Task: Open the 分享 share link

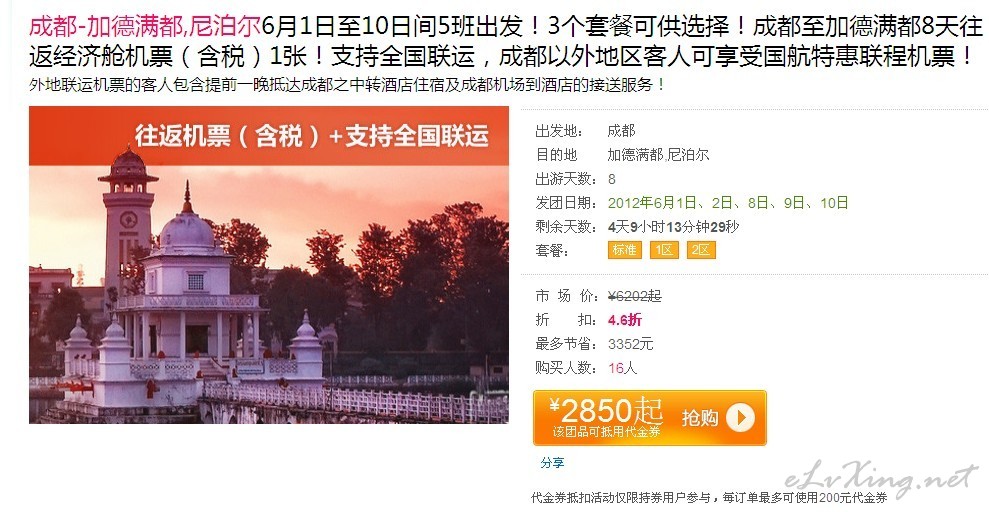Action: point(552,463)
